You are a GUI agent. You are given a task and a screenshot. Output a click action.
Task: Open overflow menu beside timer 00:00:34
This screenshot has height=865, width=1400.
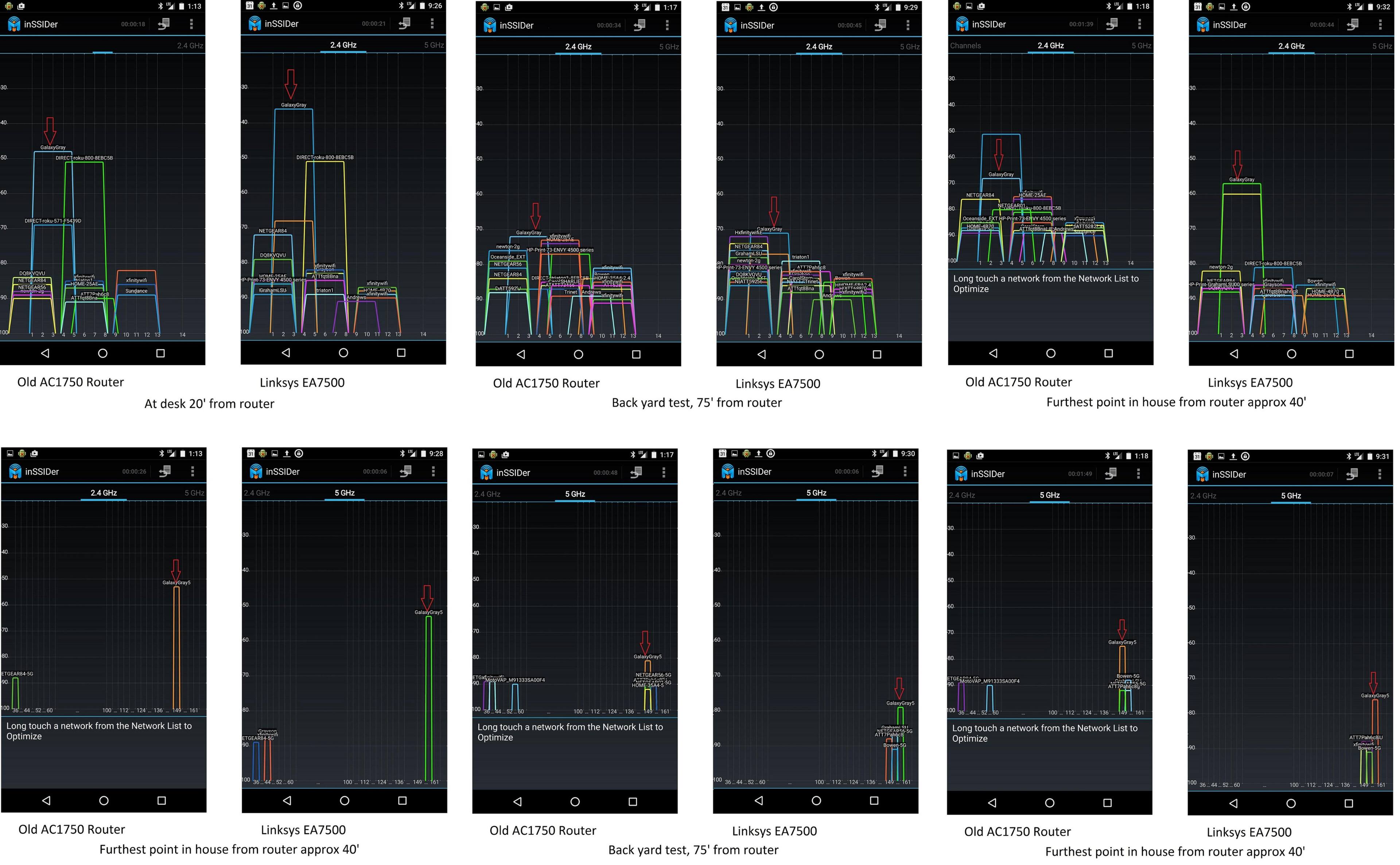(x=667, y=24)
